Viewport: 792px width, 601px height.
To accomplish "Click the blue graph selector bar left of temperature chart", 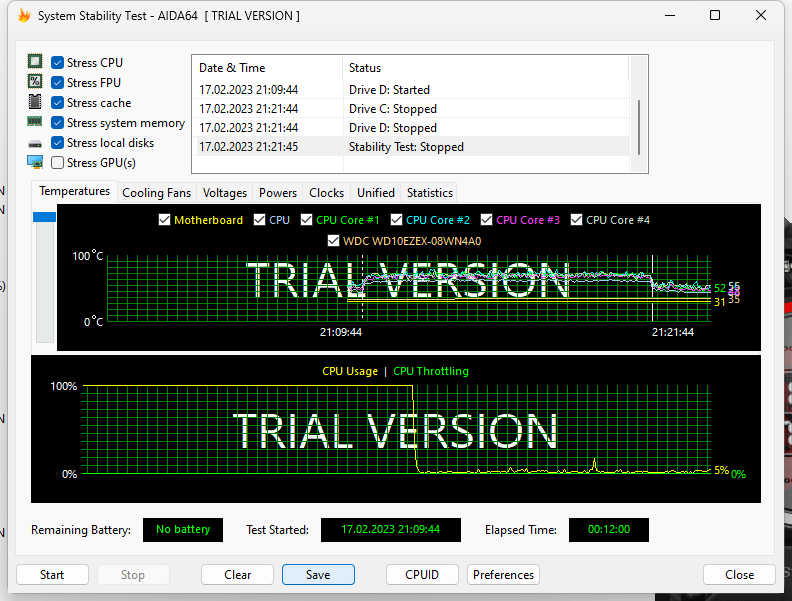I will (x=44, y=217).
